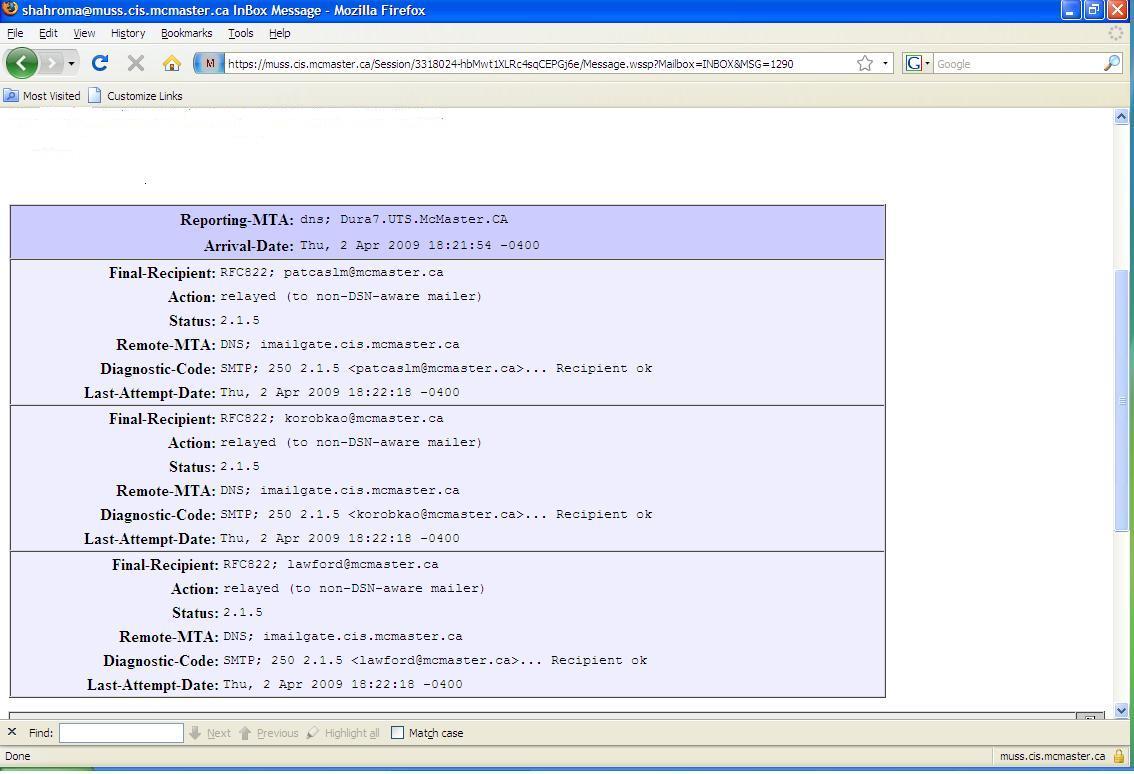
Task: Enable the Match case checkbox
Action: [x=397, y=733]
